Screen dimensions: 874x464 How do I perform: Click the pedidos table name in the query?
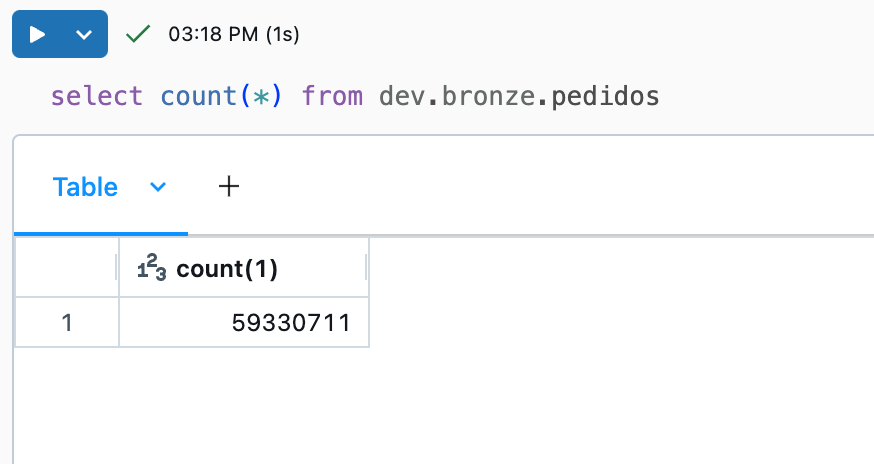605,96
